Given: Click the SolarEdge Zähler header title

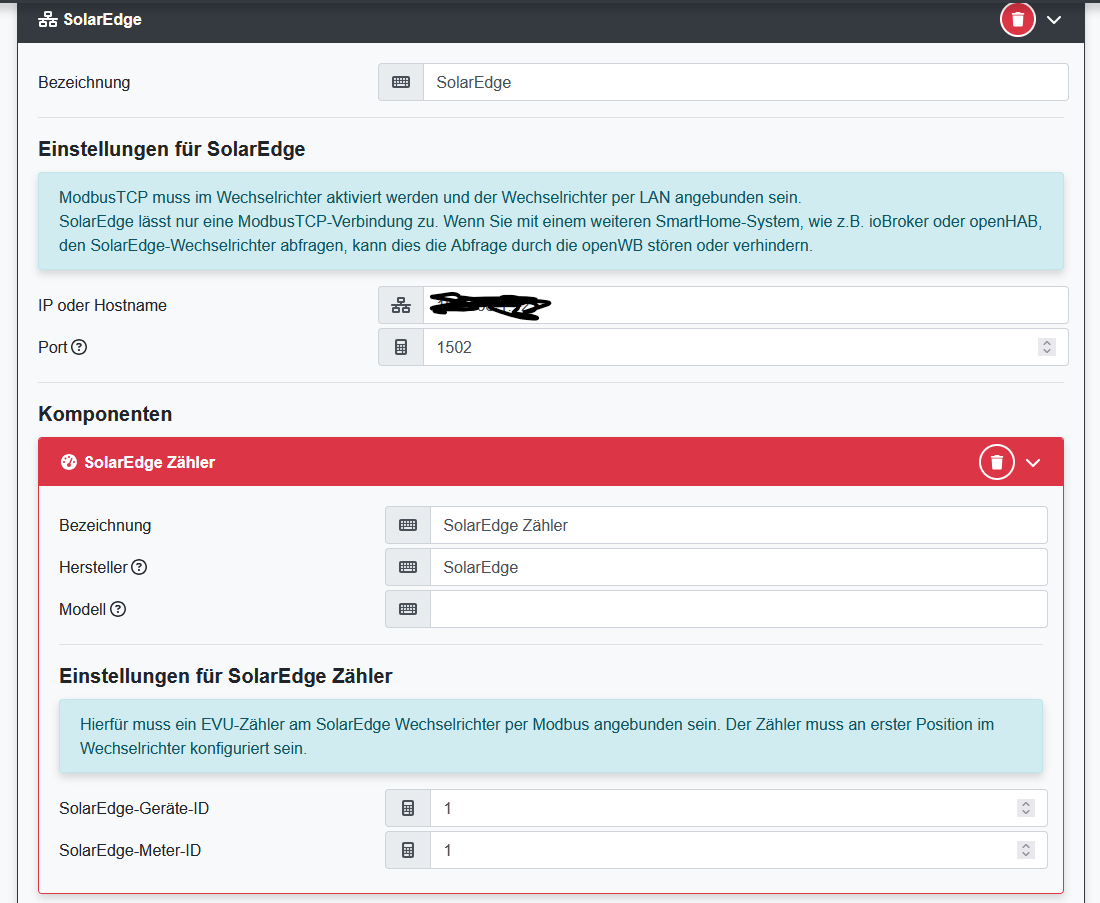Looking at the screenshot, I should (x=149, y=462).
